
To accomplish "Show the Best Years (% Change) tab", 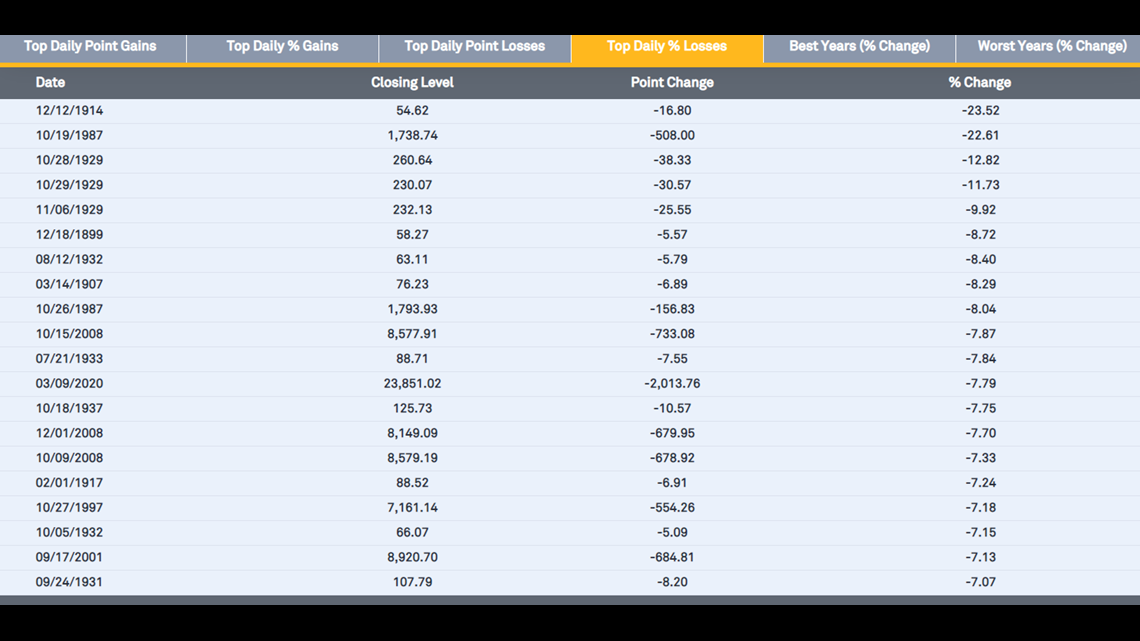I will click(x=859, y=47).
